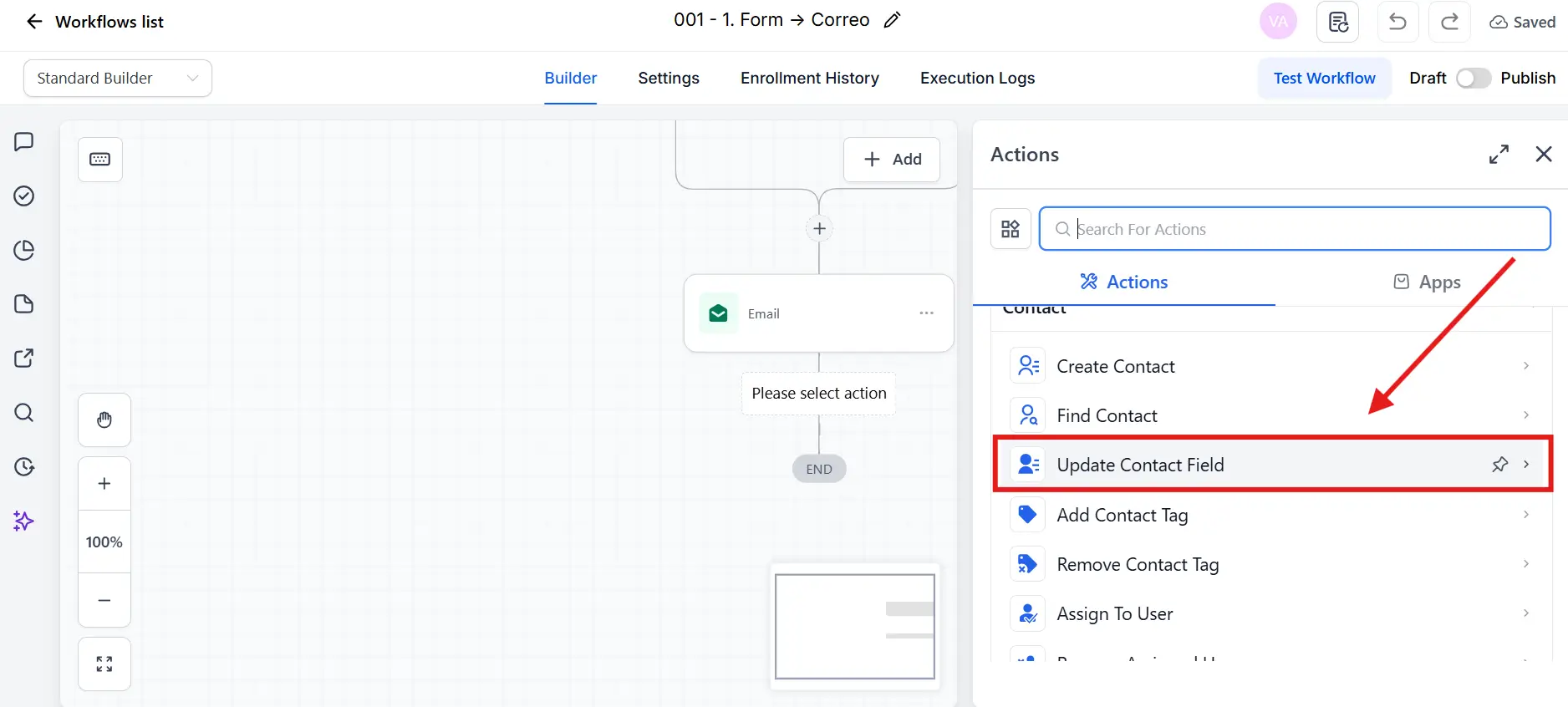
Task: Expand the Find Contact action chevron
Action: (x=1526, y=415)
